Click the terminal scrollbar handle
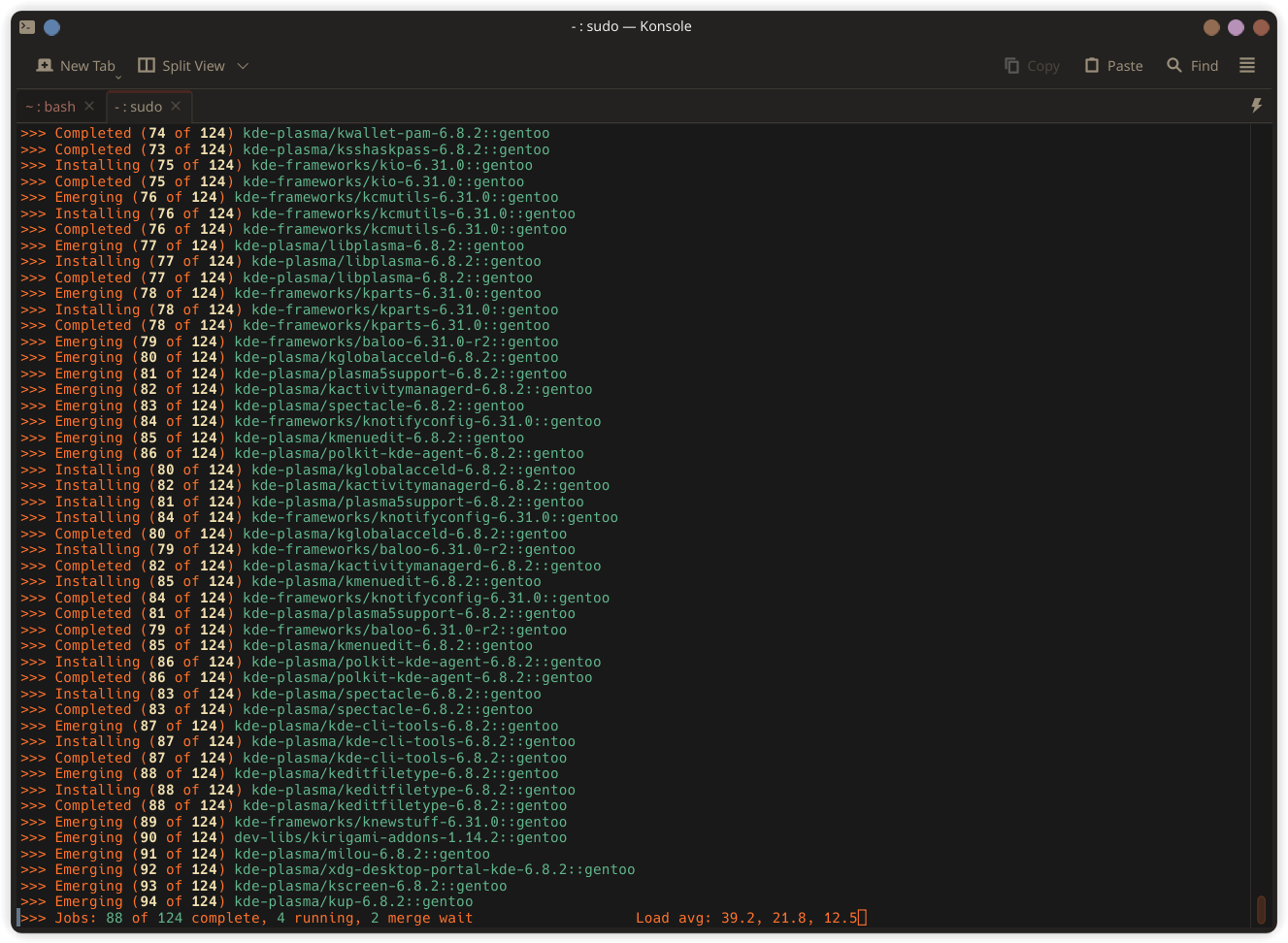 (x=1261, y=910)
